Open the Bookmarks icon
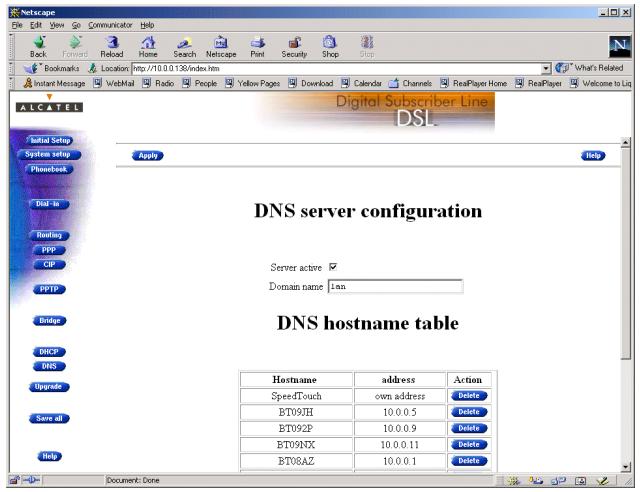 (31, 68)
